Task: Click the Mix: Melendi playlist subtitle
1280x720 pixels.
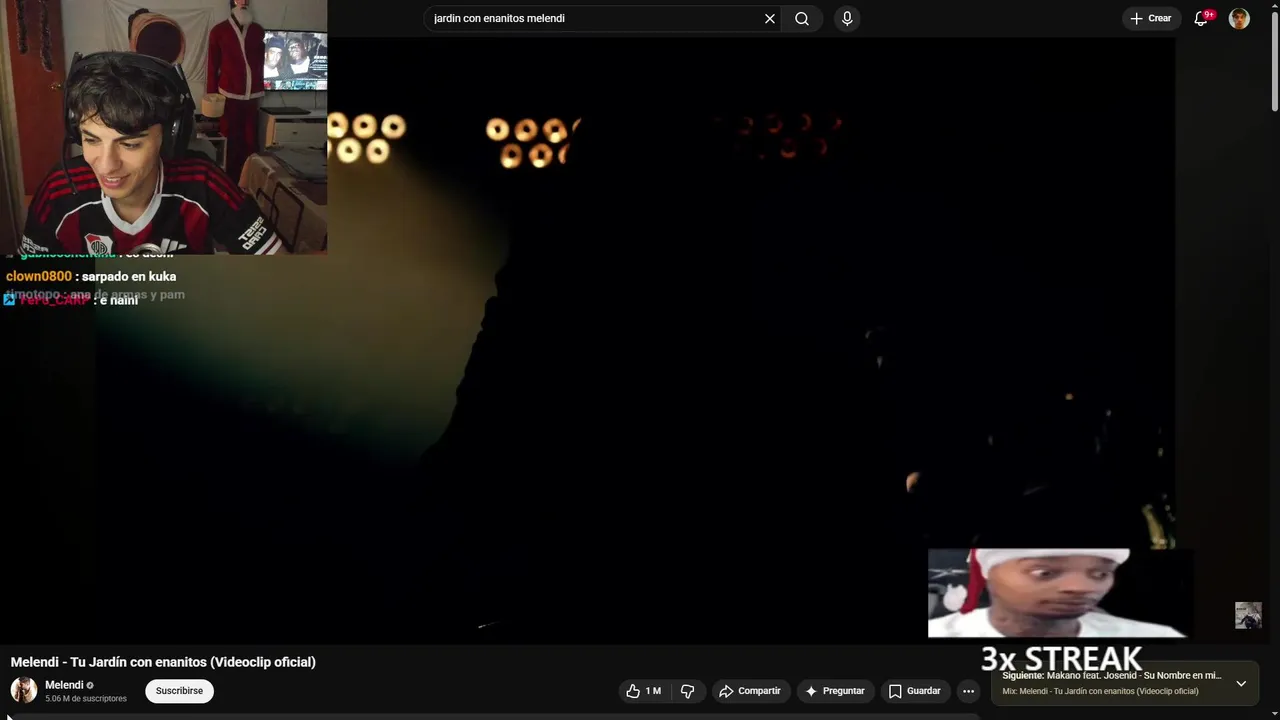Action: [x=1100, y=691]
